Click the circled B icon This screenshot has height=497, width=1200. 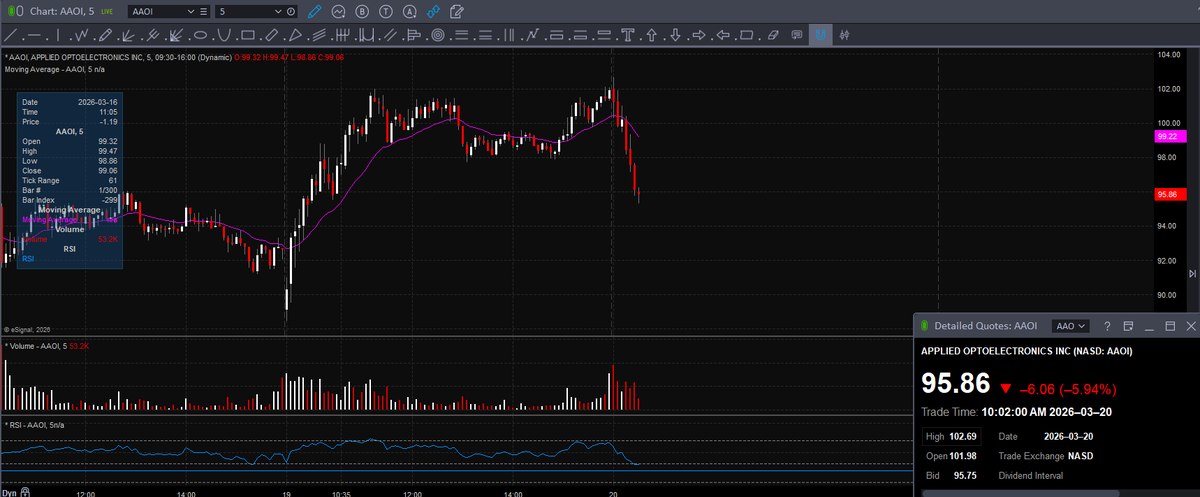click(361, 11)
